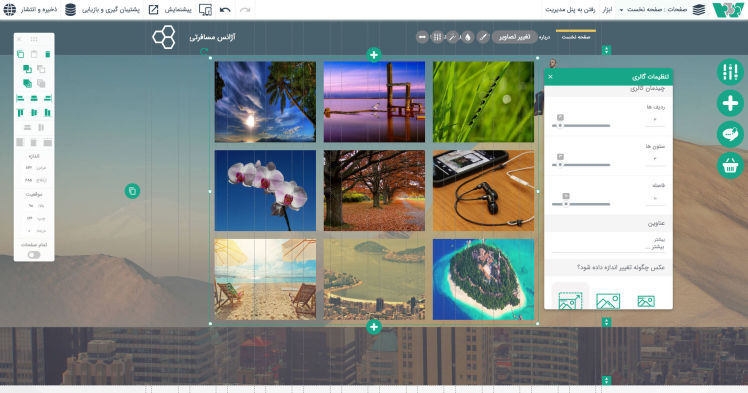748x393 pixels.
Task: Select the dashed-frame image resize option
Action: [x=570, y=301]
